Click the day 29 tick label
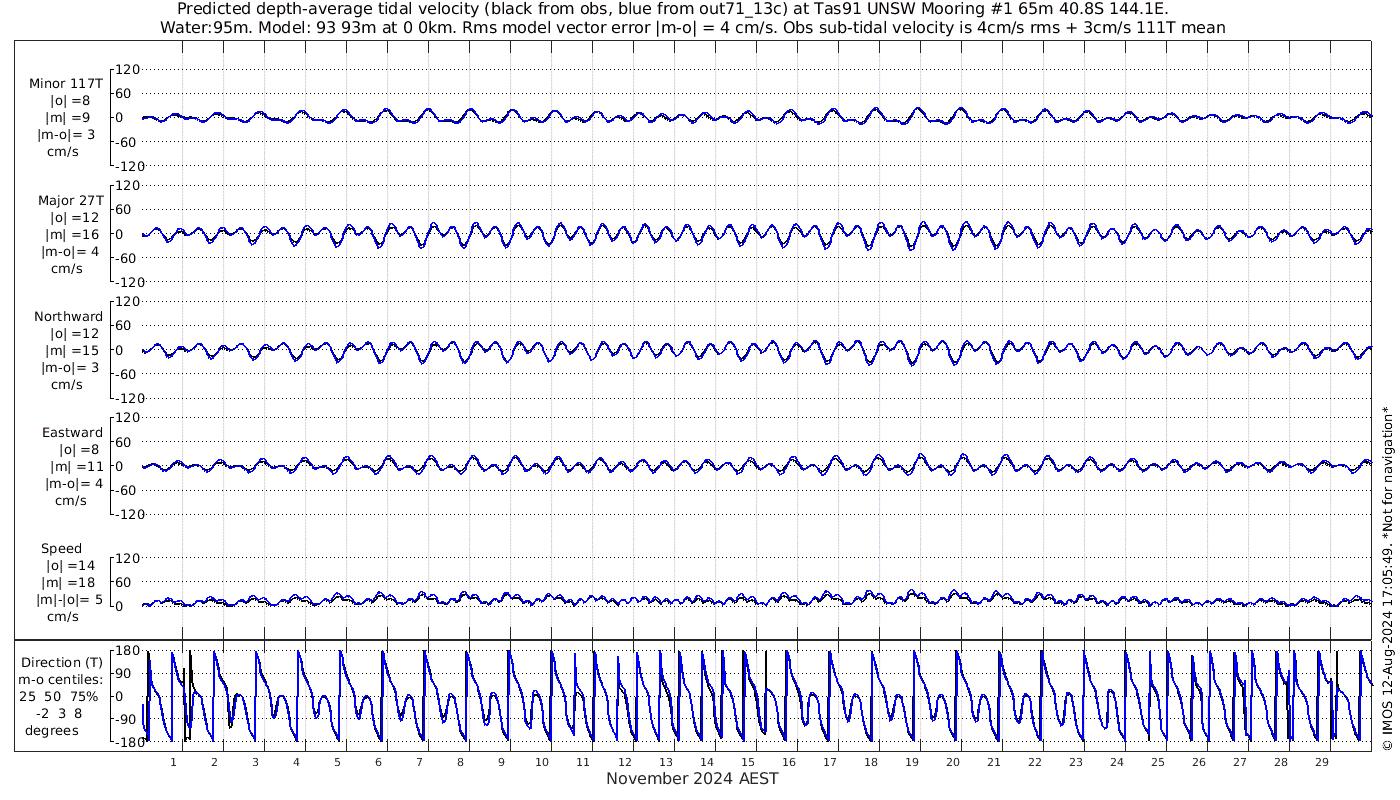This screenshot has width=1400, height=800. pos(1321,762)
